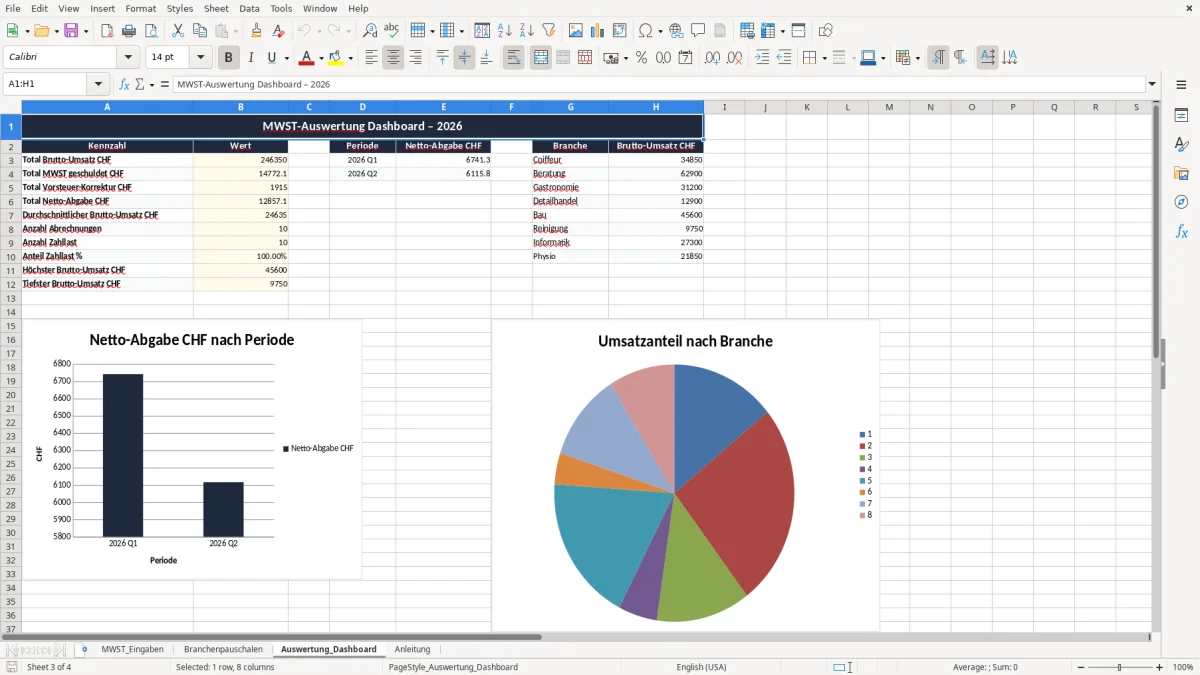Screen dimensions: 1200x675
Task: Click the Print icon in the toolbar
Action: coord(129,31)
